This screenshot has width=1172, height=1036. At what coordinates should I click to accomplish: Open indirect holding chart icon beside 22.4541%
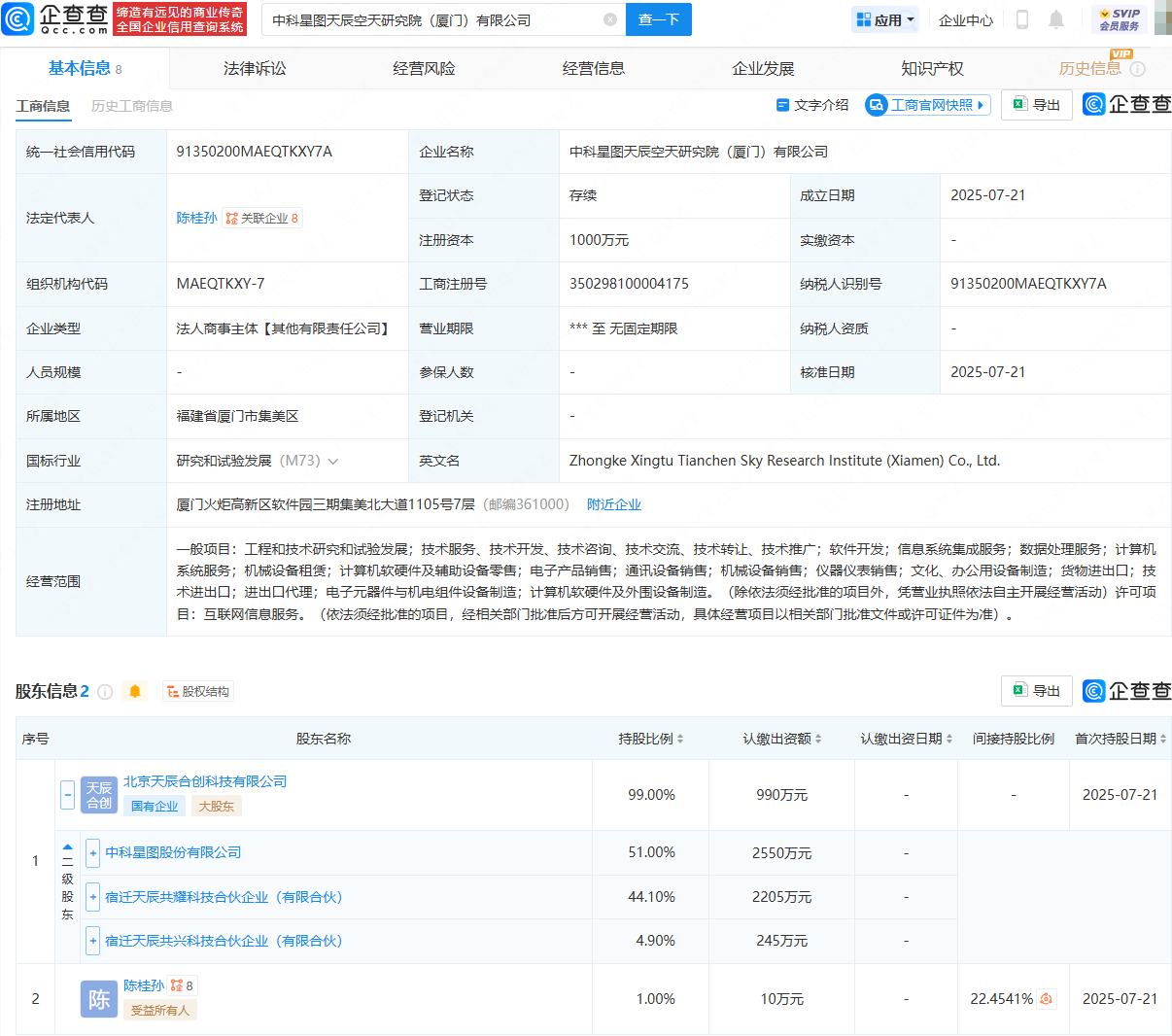pyautogui.click(x=1047, y=999)
